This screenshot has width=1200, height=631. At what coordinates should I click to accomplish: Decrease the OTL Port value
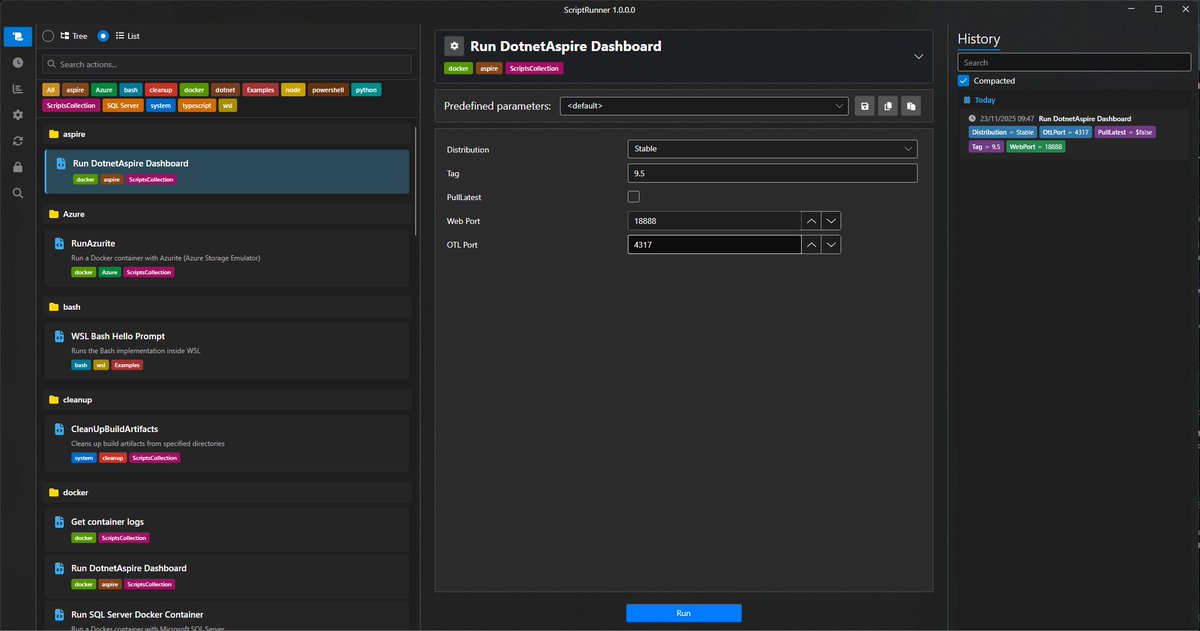pyautogui.click(x=831, y=245)
